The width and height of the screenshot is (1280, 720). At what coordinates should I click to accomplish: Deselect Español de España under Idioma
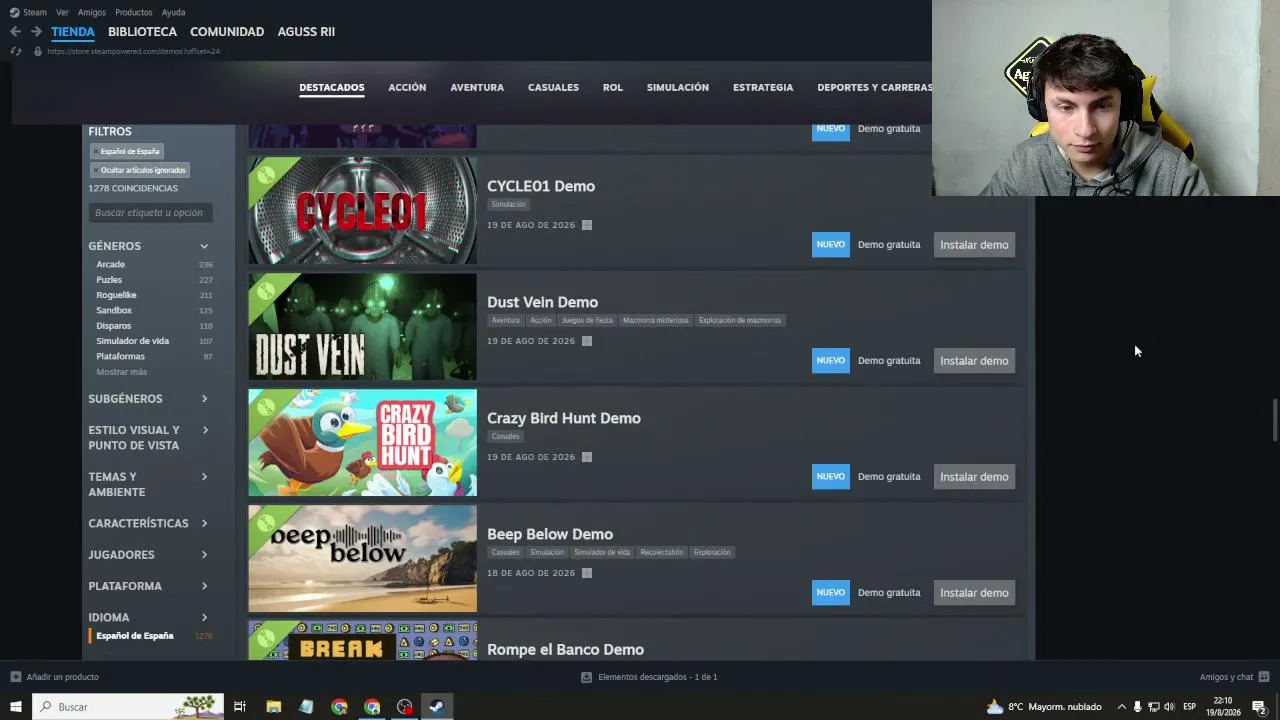tap(152, 636)
